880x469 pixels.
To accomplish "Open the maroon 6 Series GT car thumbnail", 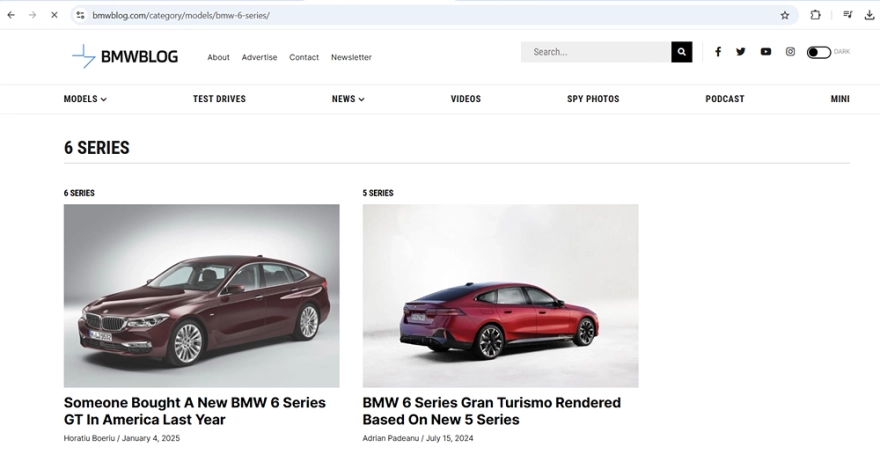I will [x=201, y=296].
